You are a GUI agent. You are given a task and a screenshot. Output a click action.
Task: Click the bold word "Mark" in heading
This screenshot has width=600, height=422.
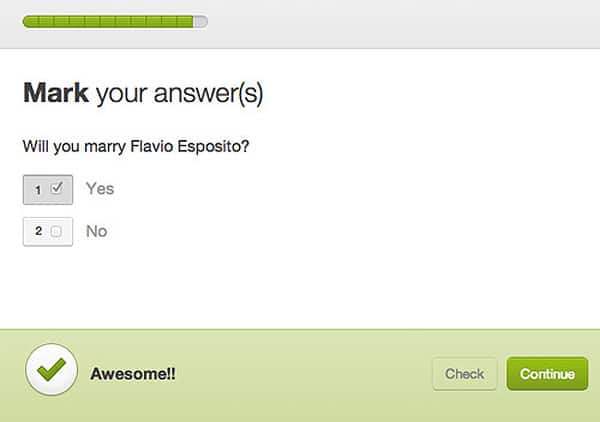point(55,94)
